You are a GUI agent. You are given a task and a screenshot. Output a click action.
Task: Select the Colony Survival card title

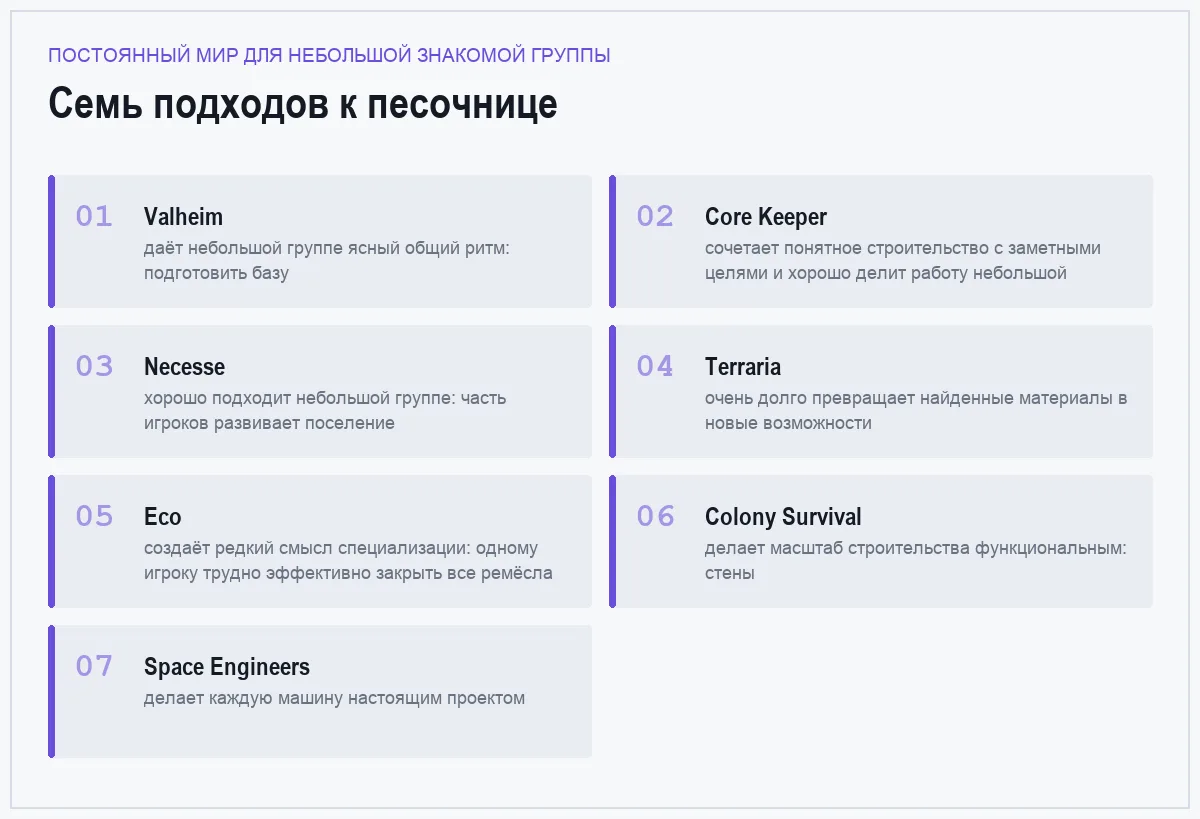coord(783,517)
